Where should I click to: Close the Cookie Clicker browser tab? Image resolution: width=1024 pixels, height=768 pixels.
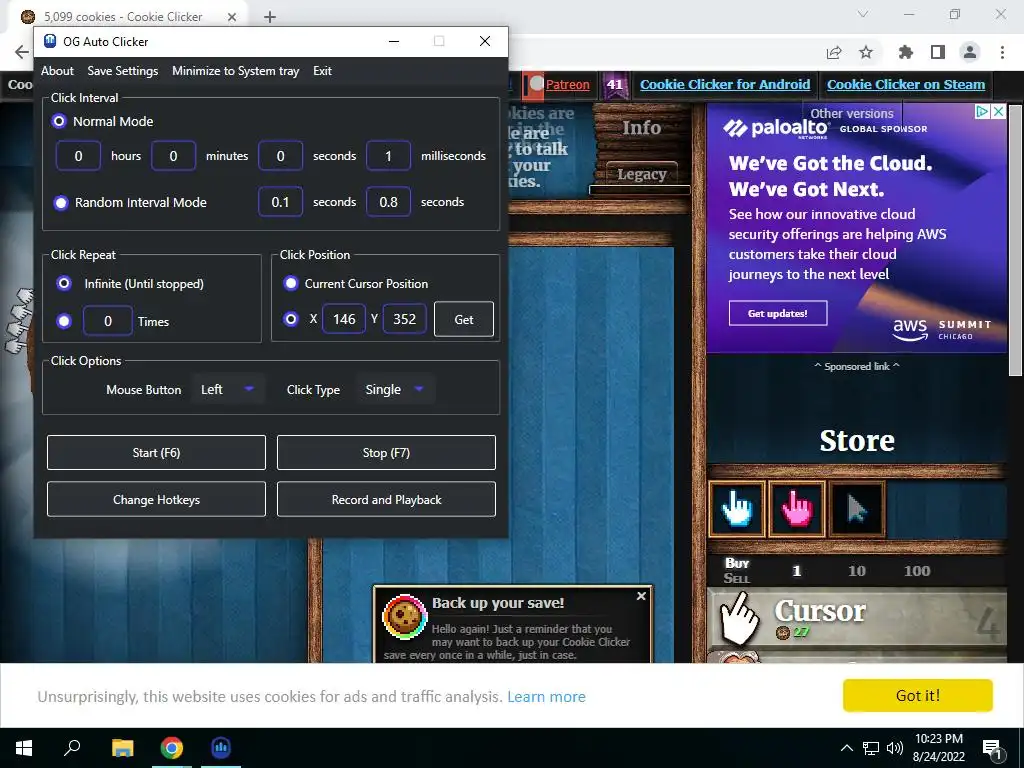[232, 17]
